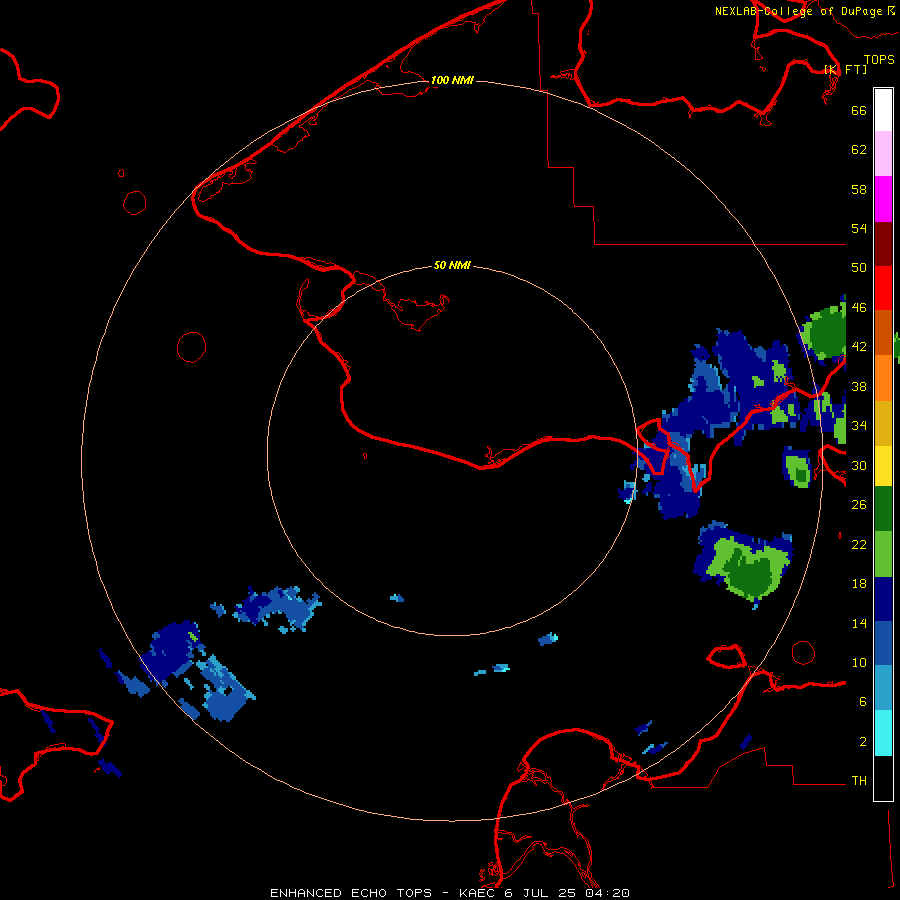This screenshot has height=900, width=900.
Task: Click the '66' legend value
Action: click(x=859, y=110)
